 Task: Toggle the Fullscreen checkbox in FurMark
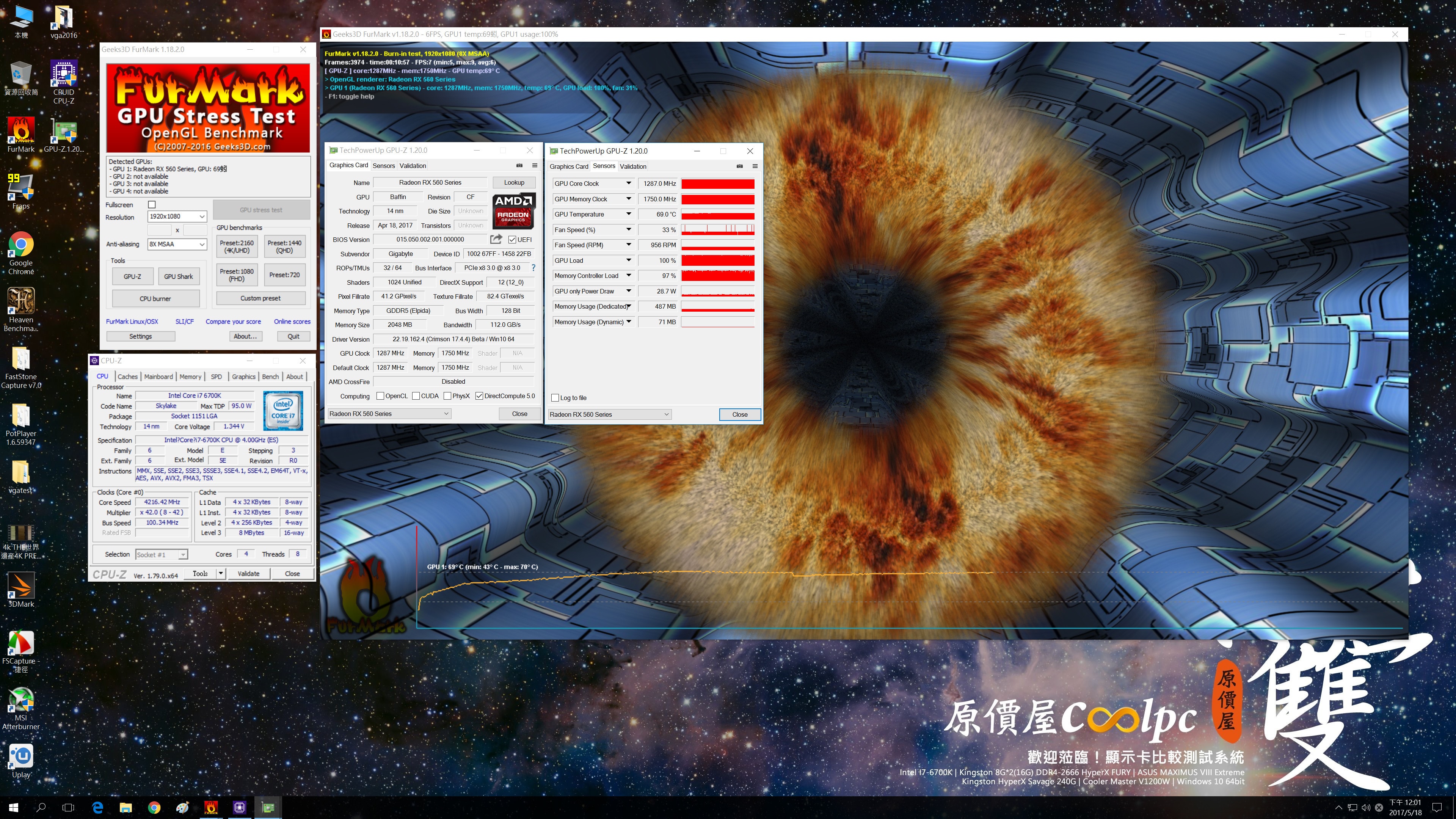pos(152,205)
